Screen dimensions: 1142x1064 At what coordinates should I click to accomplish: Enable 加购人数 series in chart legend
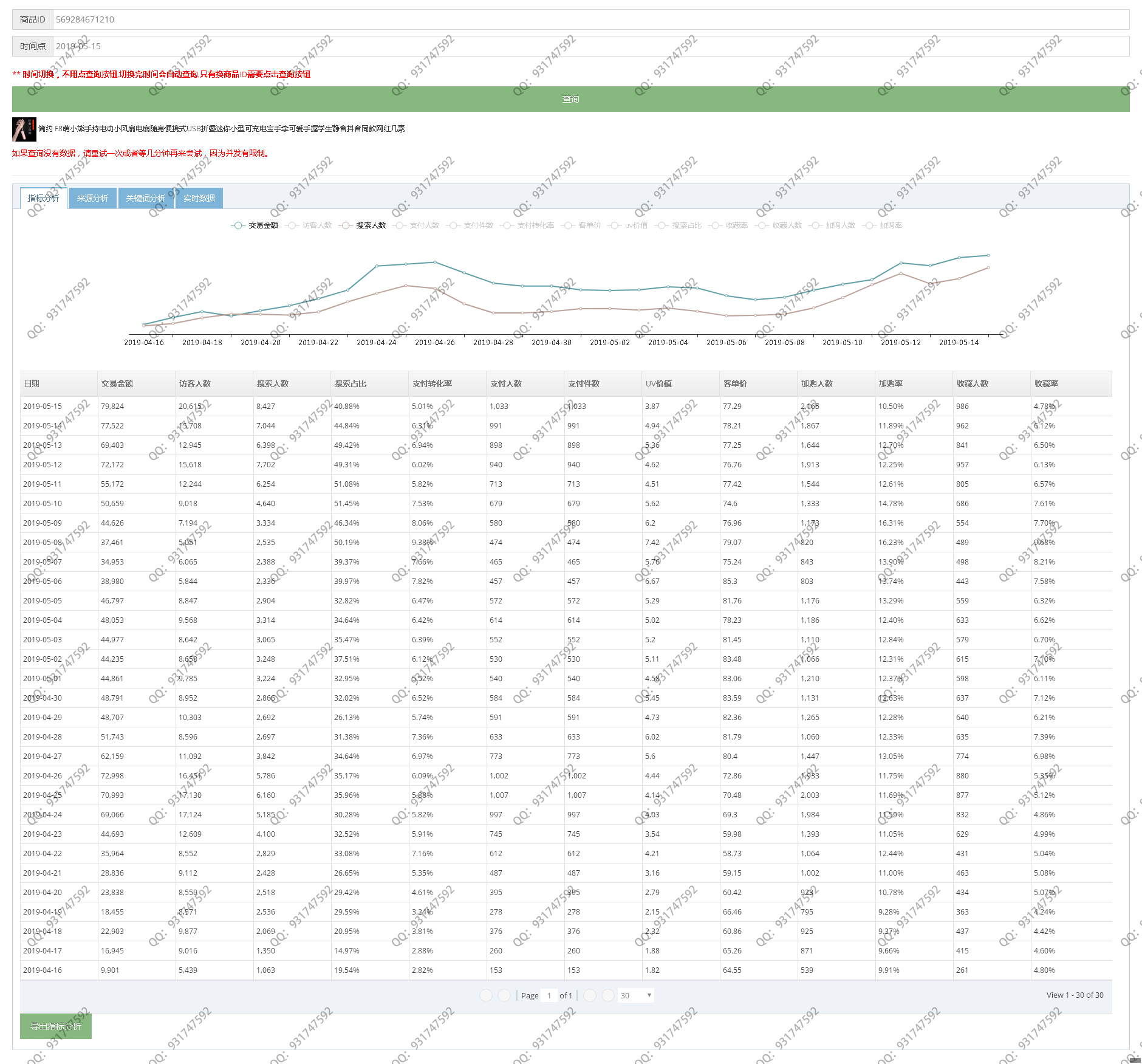click(832, 225)
